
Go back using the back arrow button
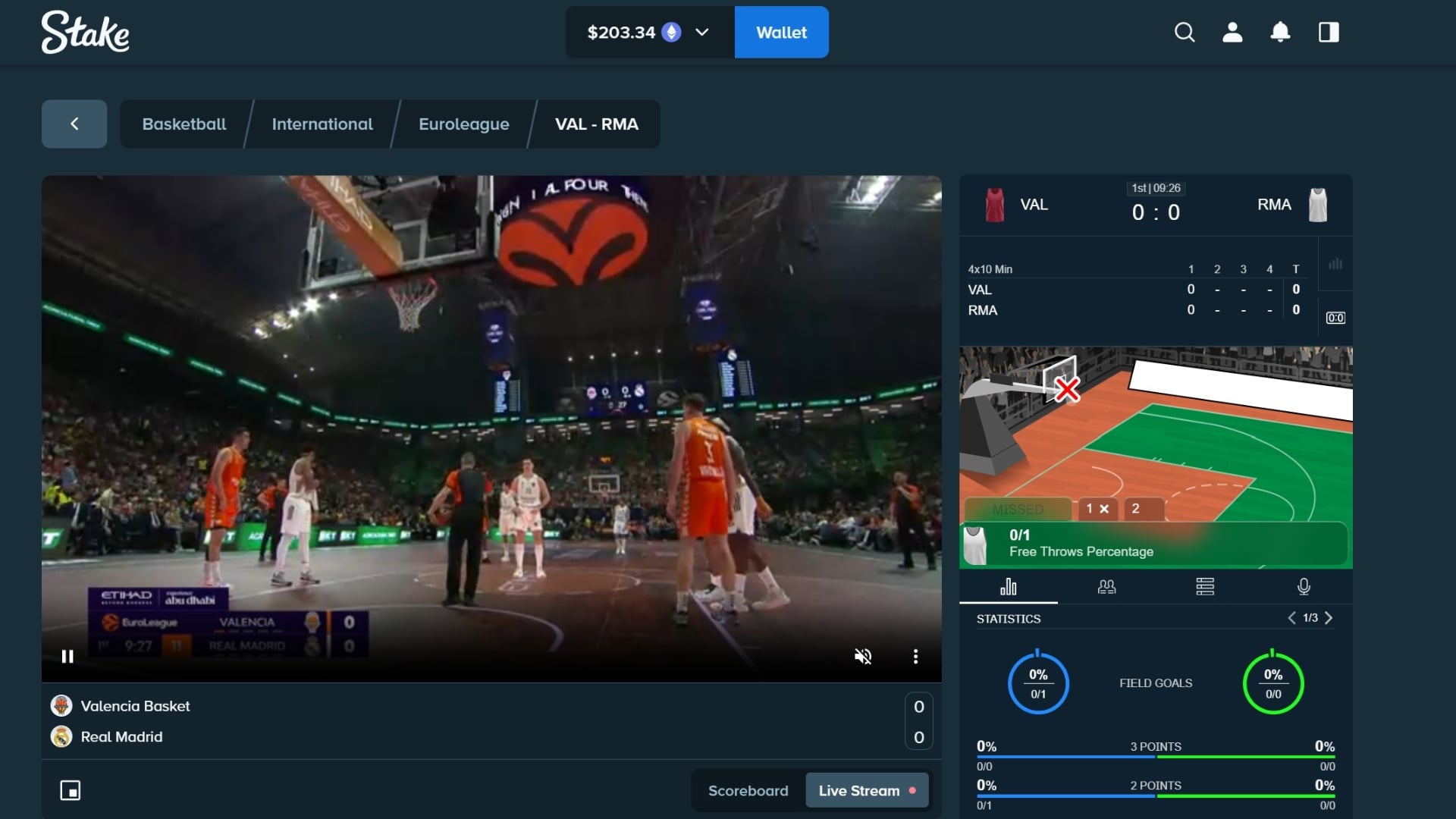pyautogui.click(x=74, y=124)
